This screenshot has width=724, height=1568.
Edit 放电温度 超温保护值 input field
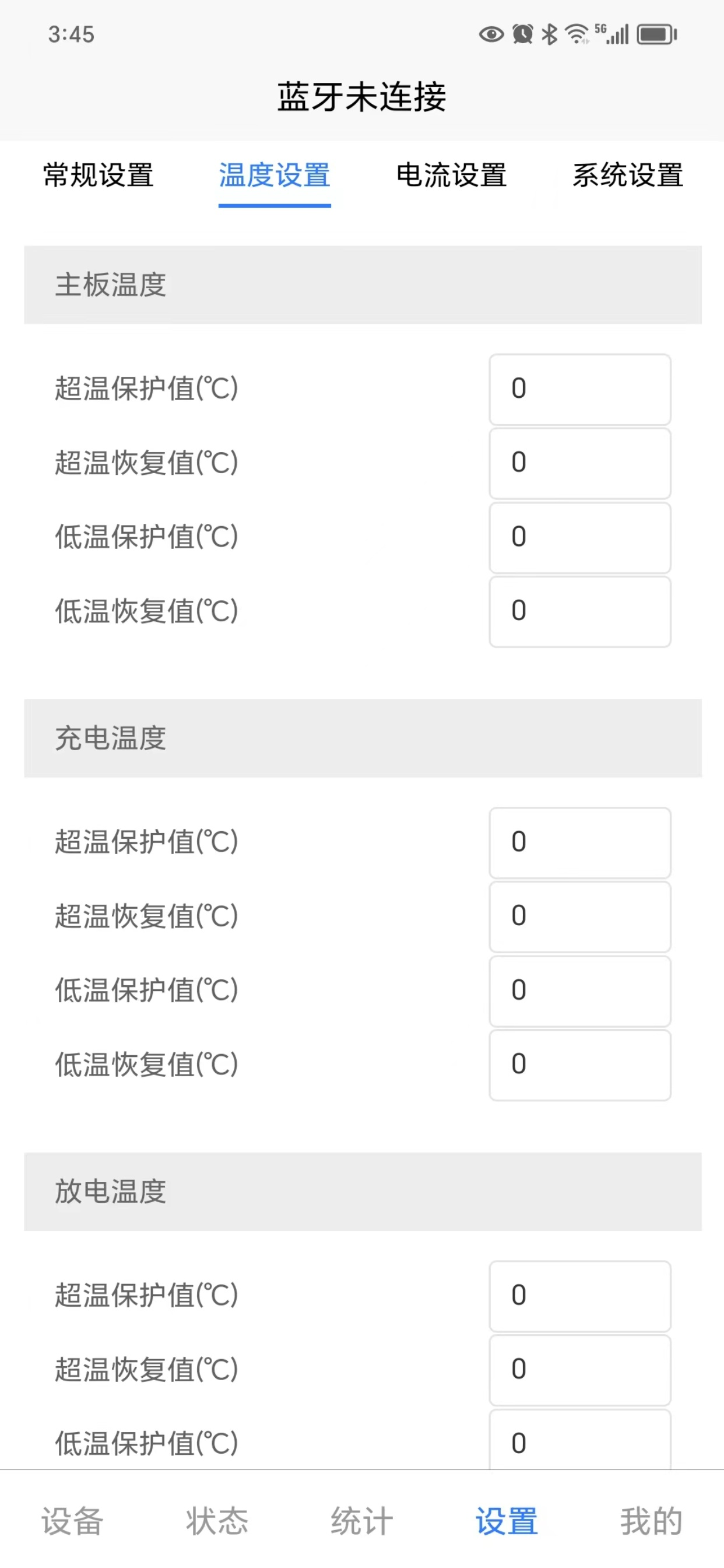tap(580, 1296)
